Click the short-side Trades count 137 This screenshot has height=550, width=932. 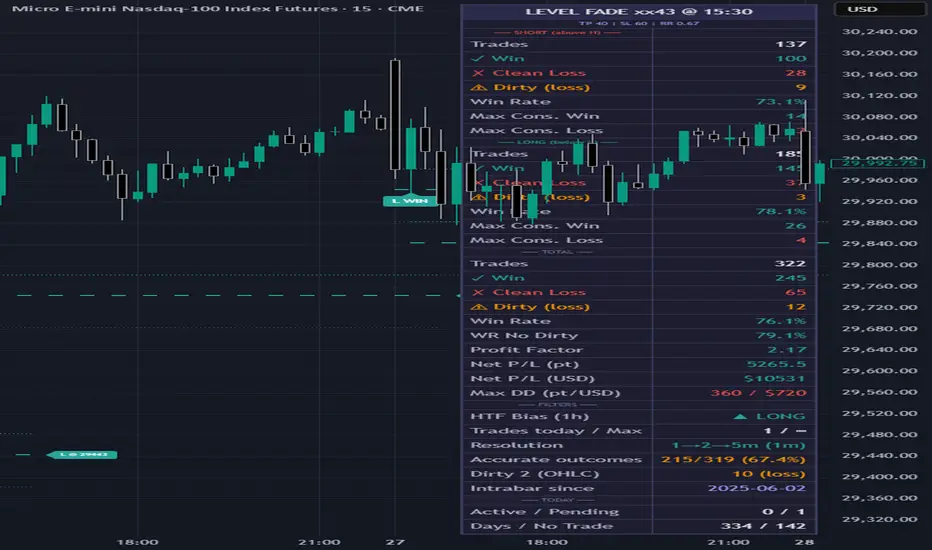tap(791, 44)
